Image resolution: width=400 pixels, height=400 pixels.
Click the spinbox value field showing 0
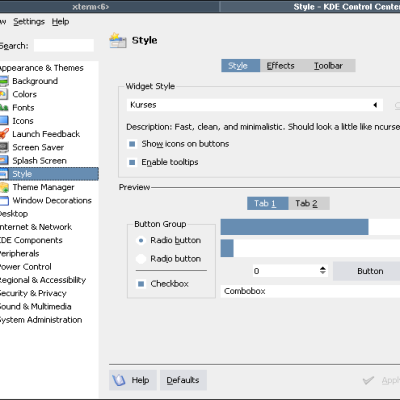286,271
